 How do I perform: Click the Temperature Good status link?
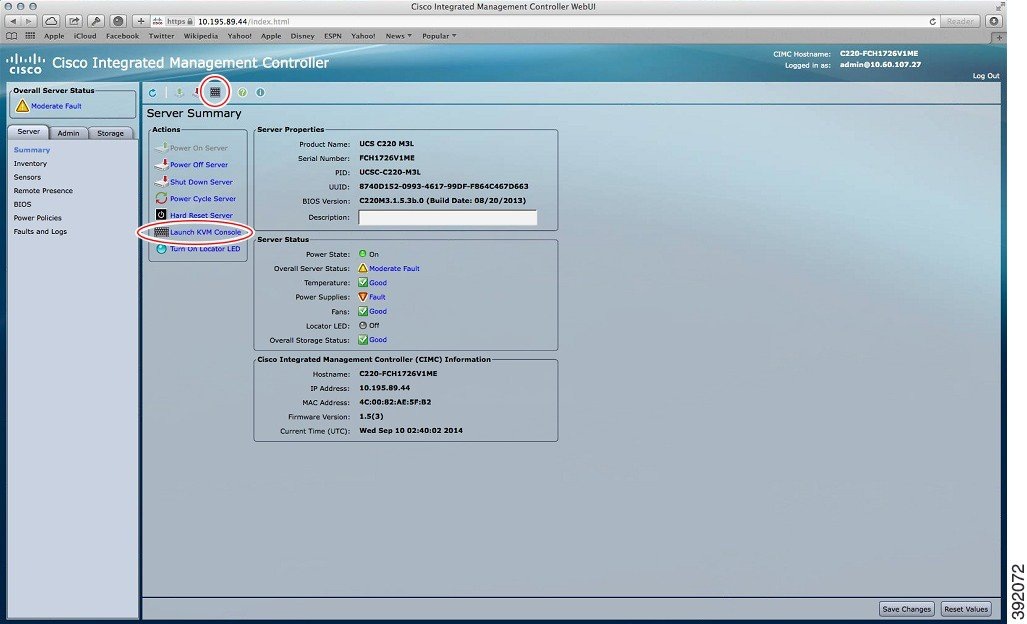378,283
